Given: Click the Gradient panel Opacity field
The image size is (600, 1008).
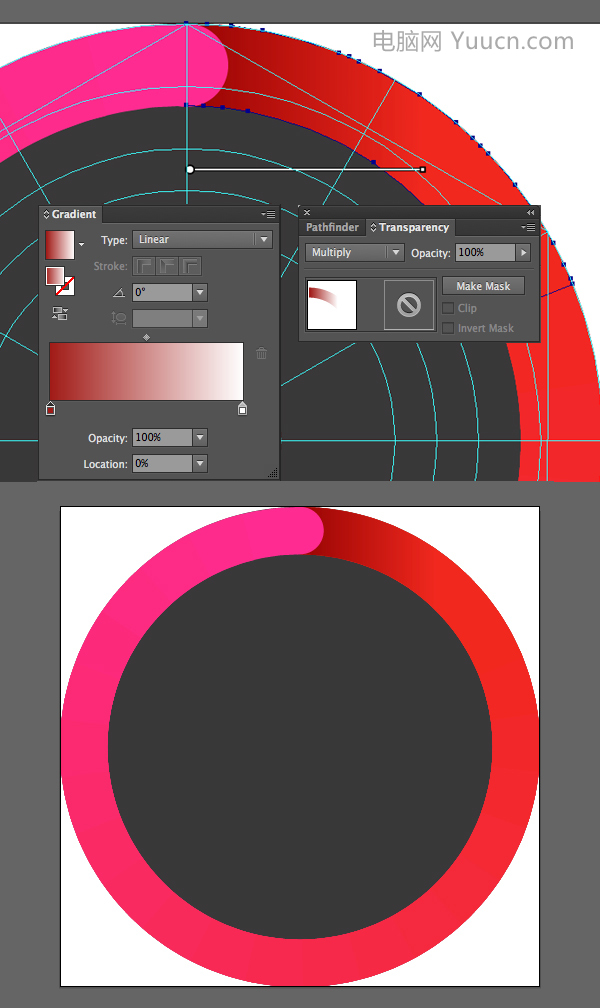Looking at the screenshot, I should (x=162, y=438).
